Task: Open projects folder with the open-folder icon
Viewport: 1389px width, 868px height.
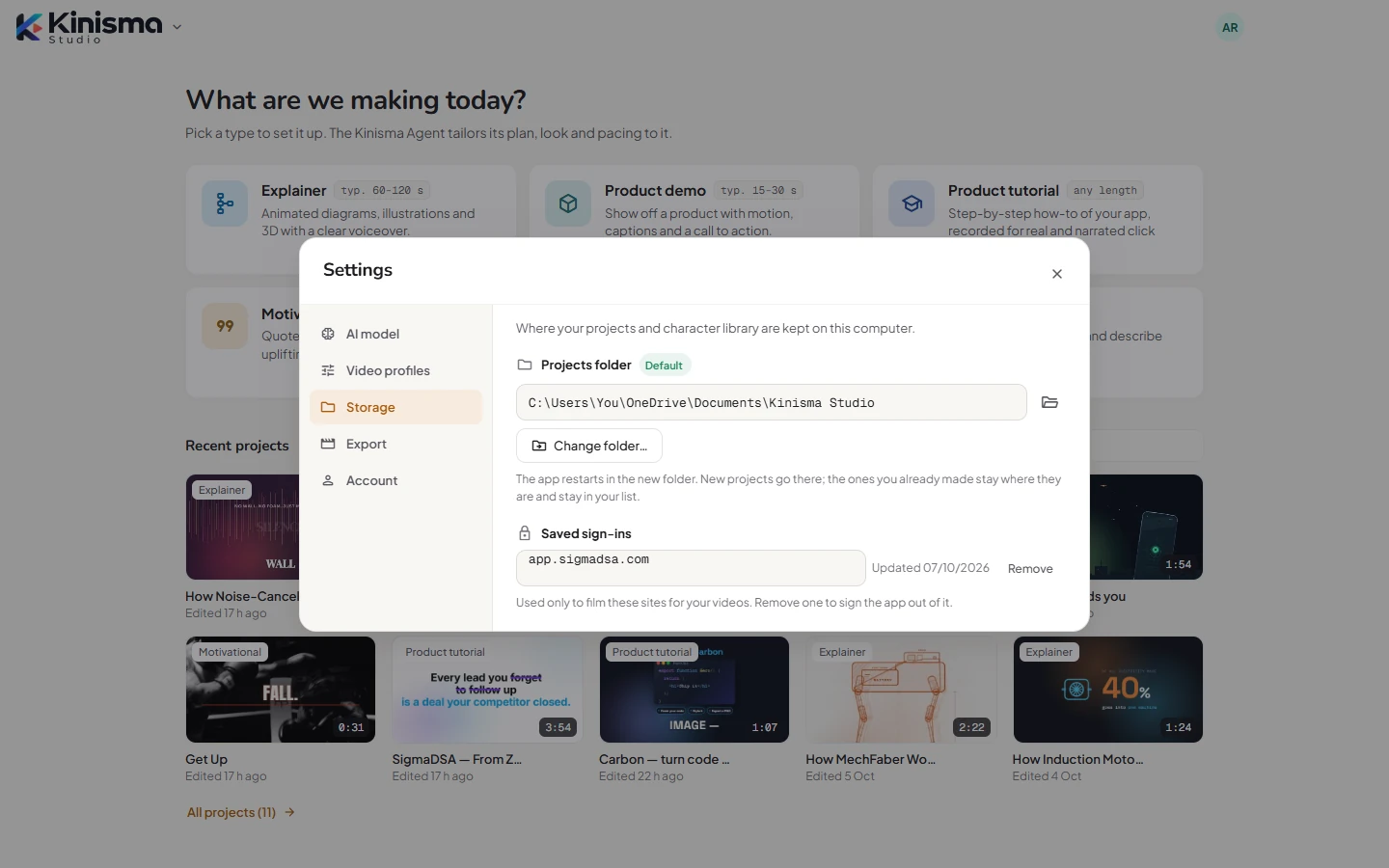Action: point(1050,402)
